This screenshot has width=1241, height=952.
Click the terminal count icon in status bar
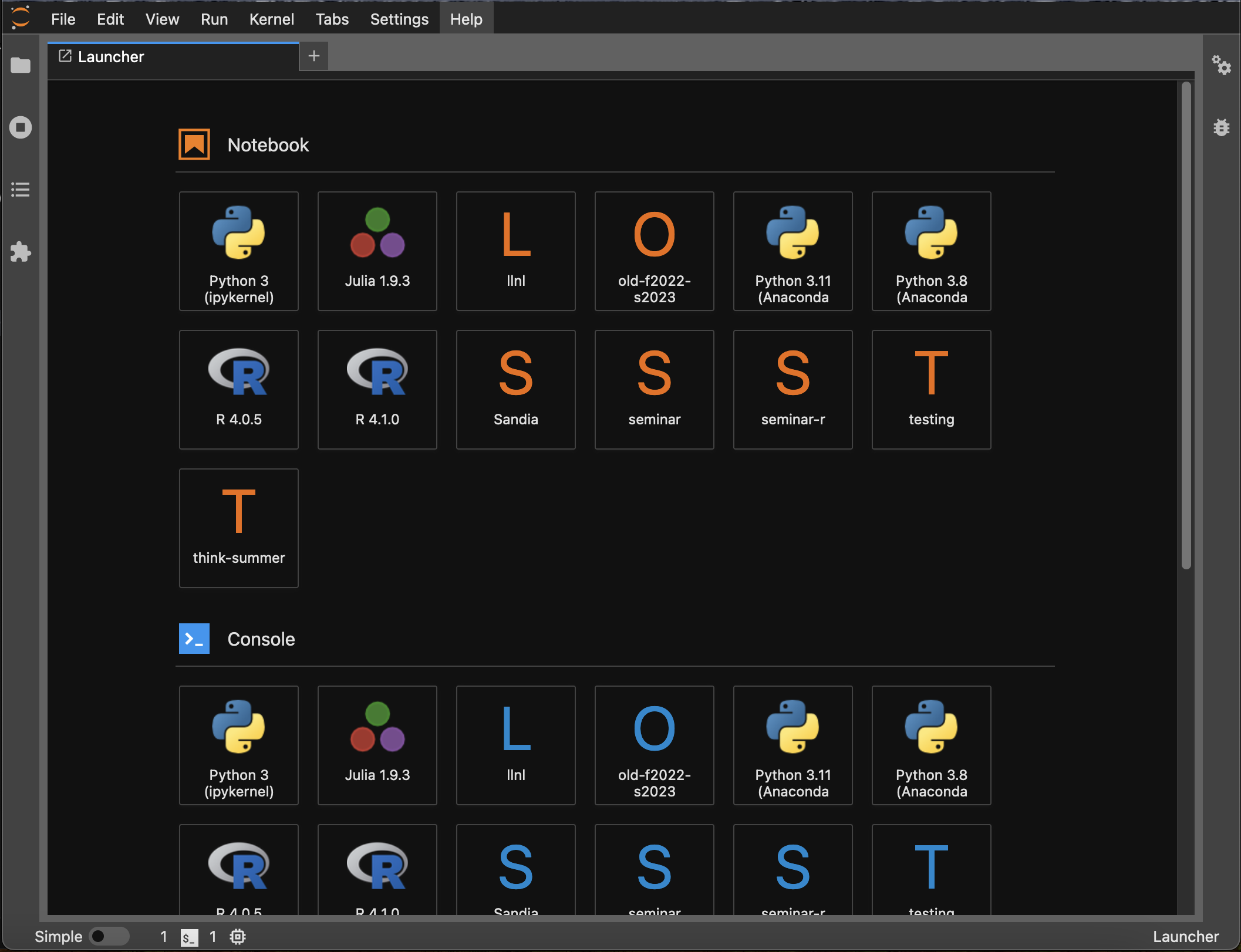pyautogui.click(x=189, y=937)
